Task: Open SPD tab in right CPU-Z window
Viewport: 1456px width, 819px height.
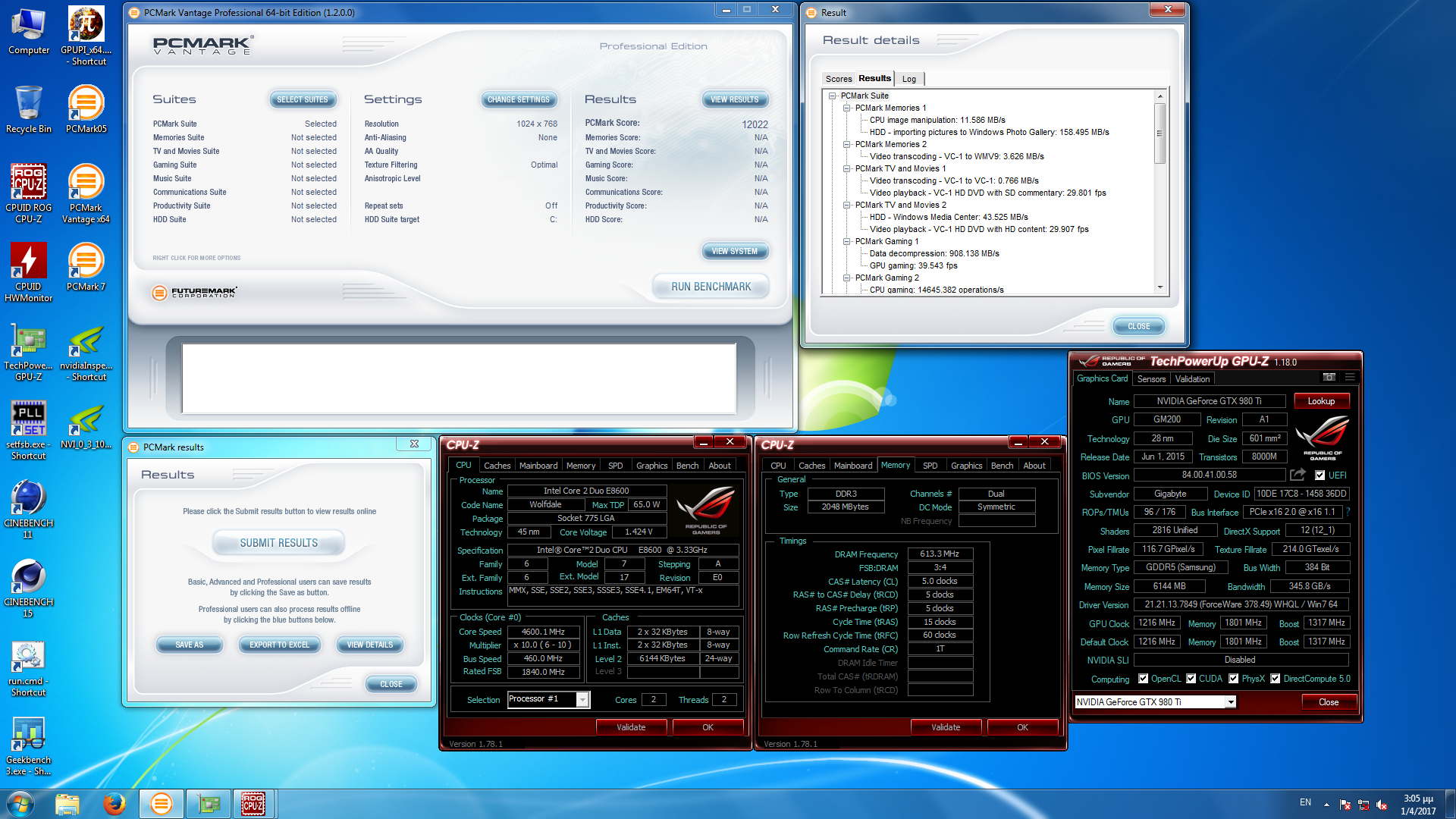Action: click(x=930, y=466)
